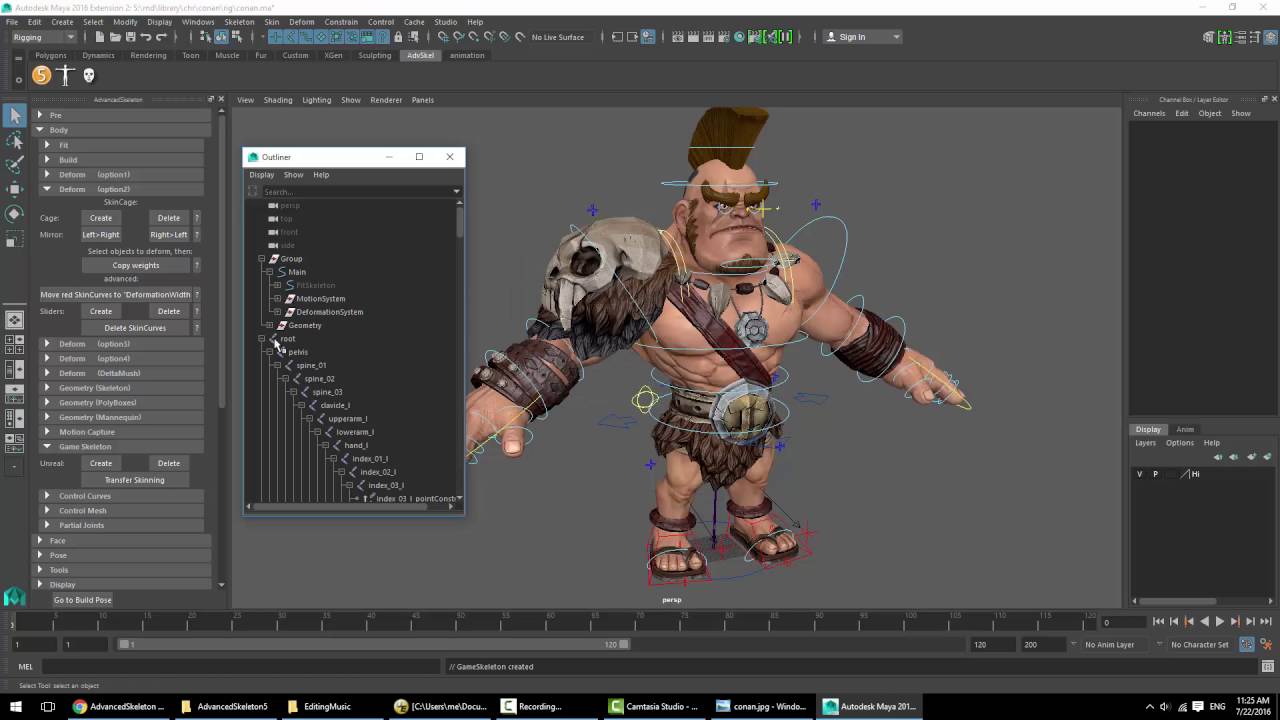Viewport: 1280px width, 720px height.
Task: Pick the Paint Selection tool
Action: pos(15,165)
